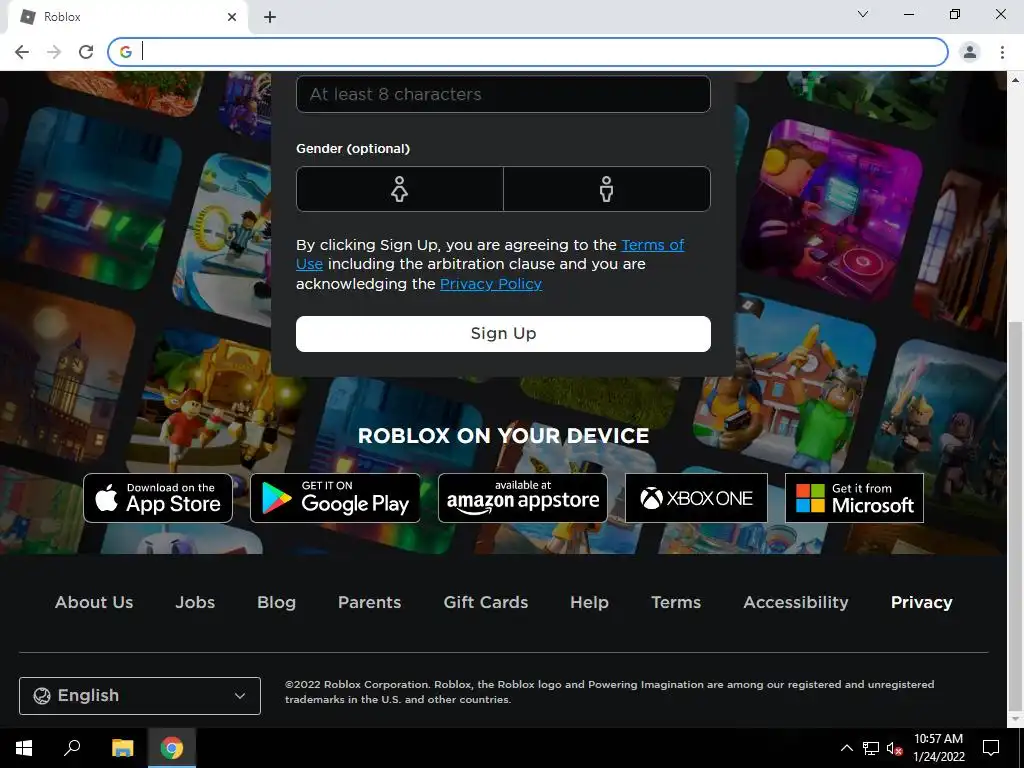Click the scrollbar down arrow
Screen dimensions: 1024x768
(x=1015, y=720)
